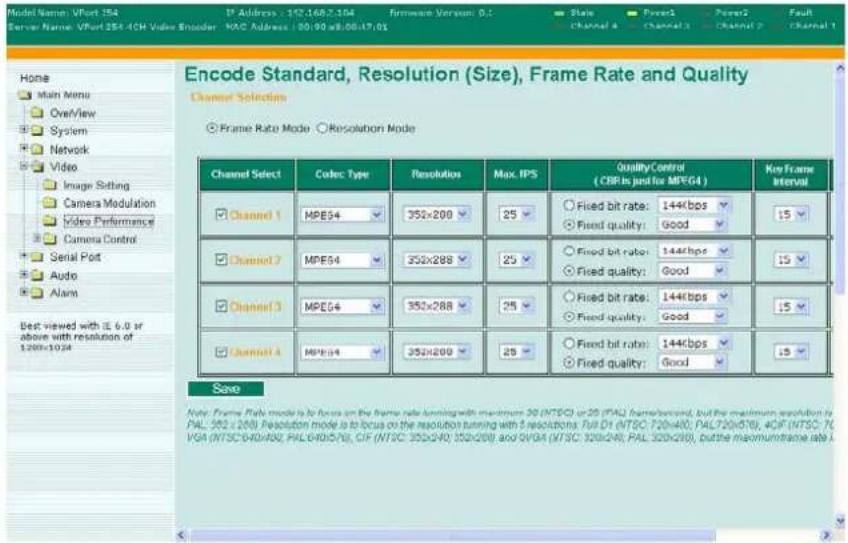Go to Home in sidebar
This screenshot has width=848, height=543.
point(34,78)
